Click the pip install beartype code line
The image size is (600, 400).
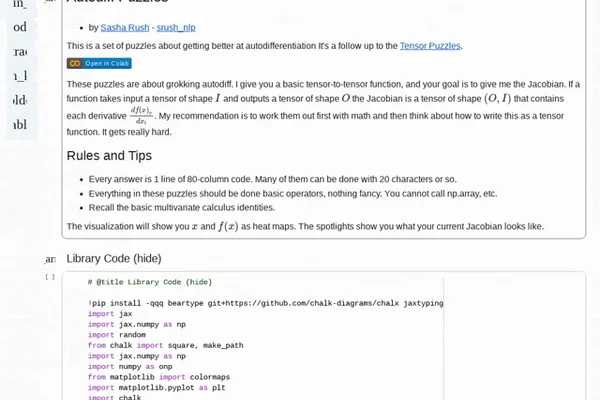pyautogui.click(x=266, y=303)
